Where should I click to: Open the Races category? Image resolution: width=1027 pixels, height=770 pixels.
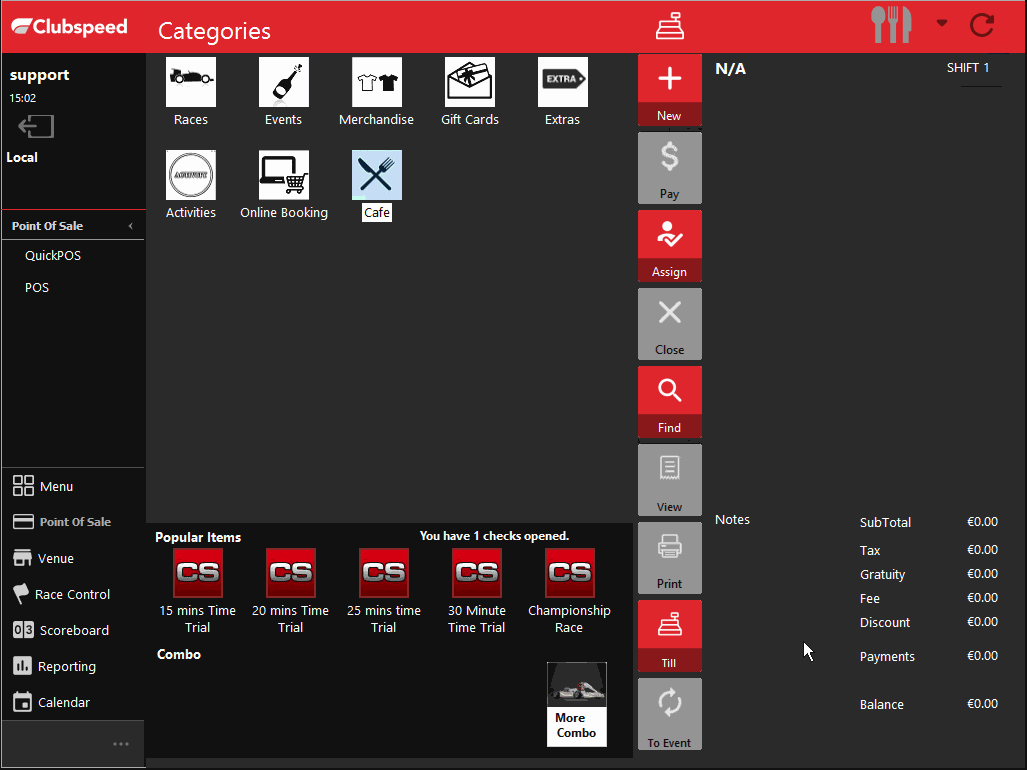tap(191, 92)
